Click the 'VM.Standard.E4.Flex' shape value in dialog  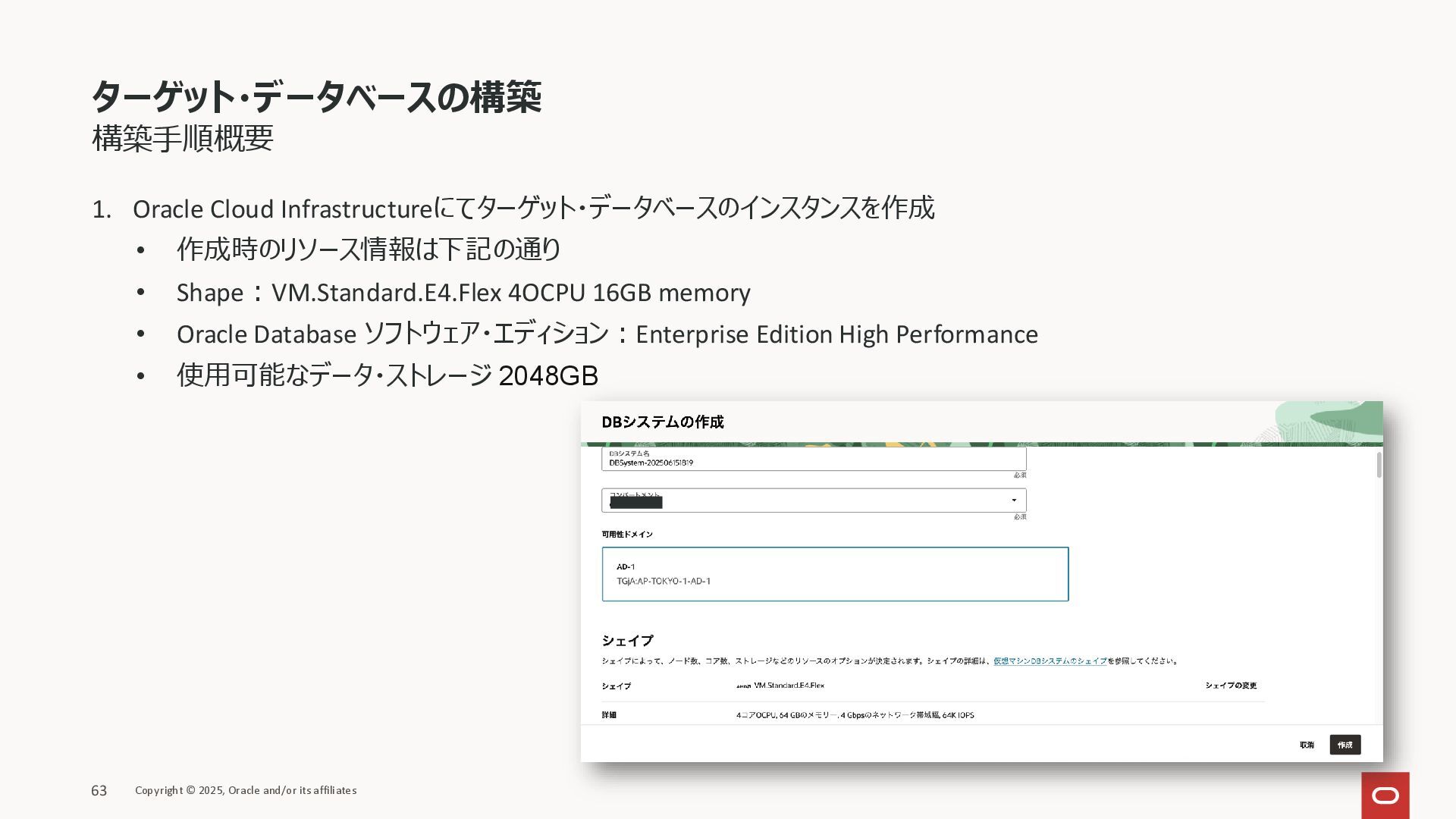click(x=789, y=686)
